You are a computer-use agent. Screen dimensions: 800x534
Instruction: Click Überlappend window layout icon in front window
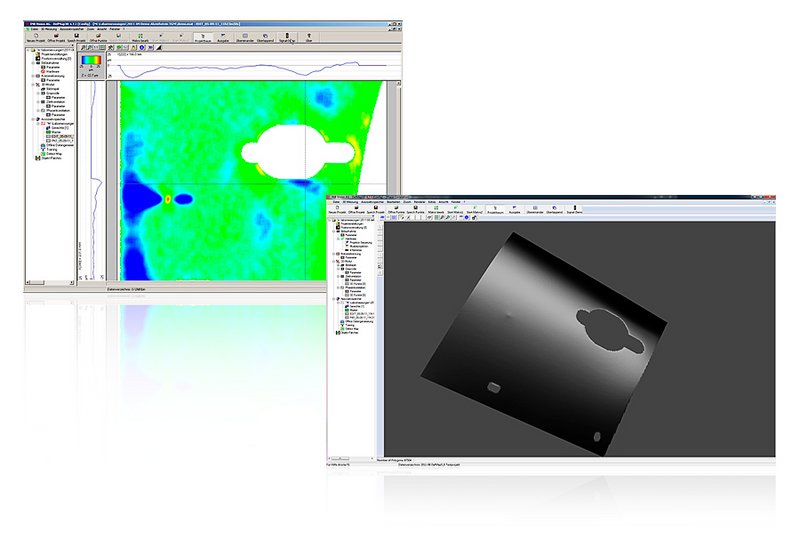(555, 208)
